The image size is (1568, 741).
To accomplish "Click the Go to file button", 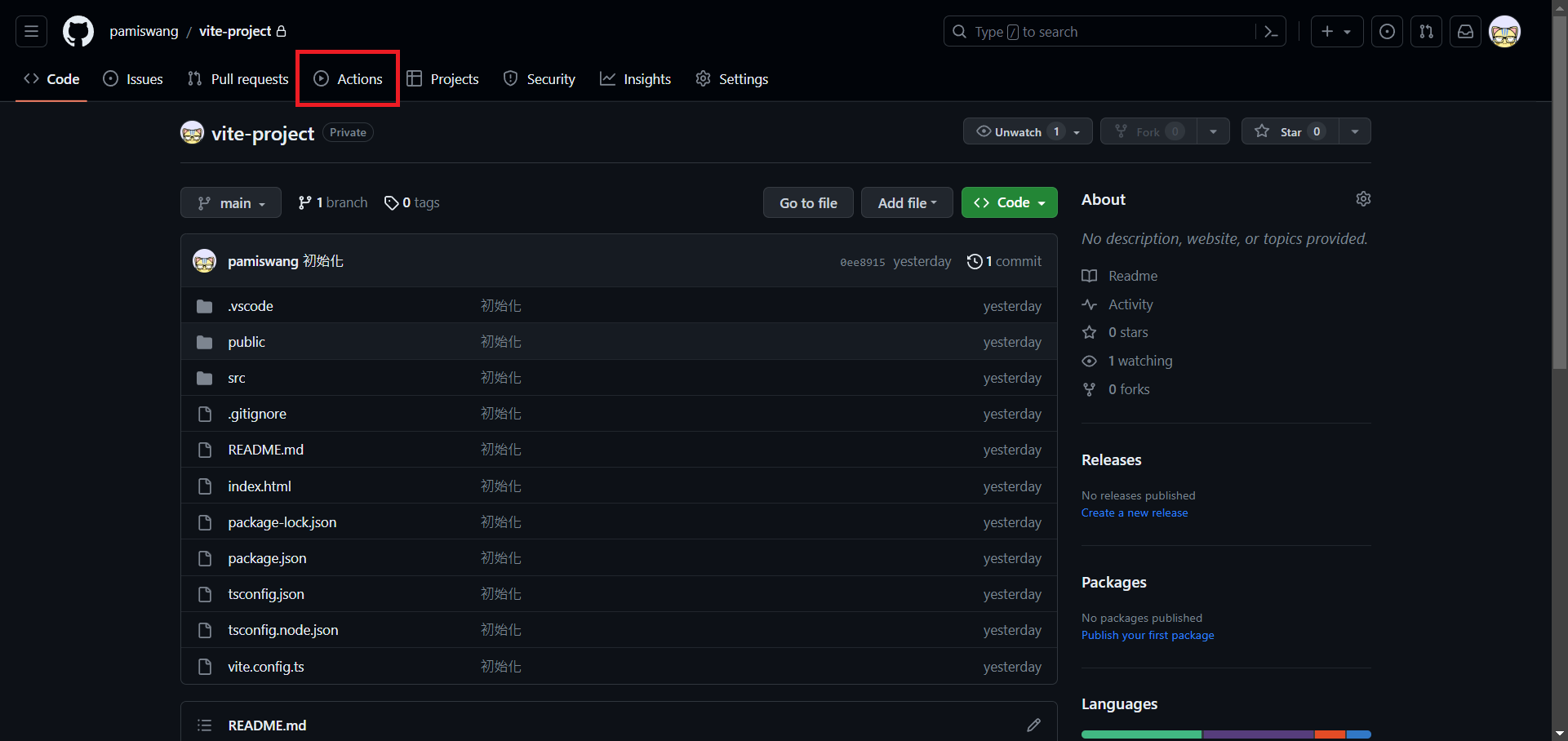I will click(808, 202).
